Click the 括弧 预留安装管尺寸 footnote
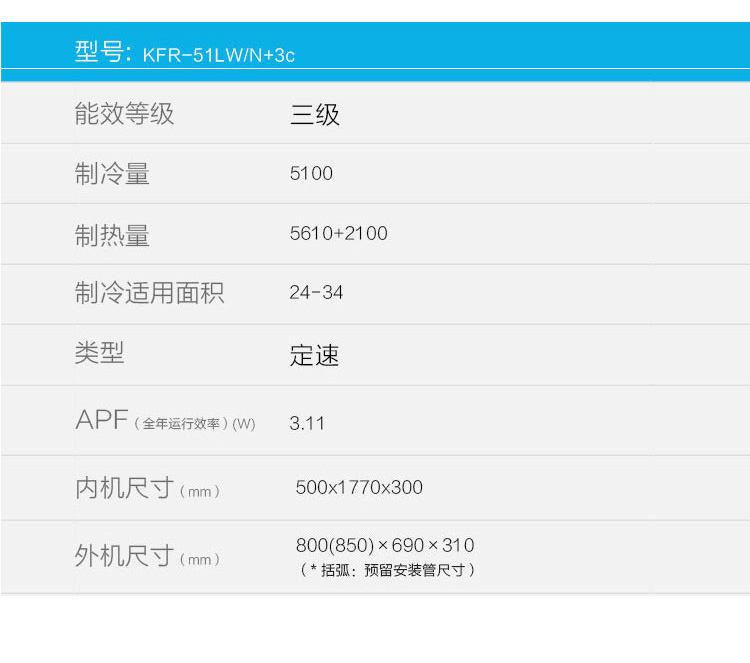The width and height of the screenshot is (750, 663). tap(388, 570)
